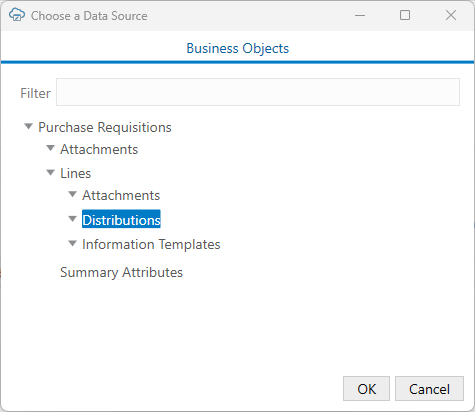Click the cloud app icon in title bar
Screen dimensions: 475x412
[x=17, y=15]
